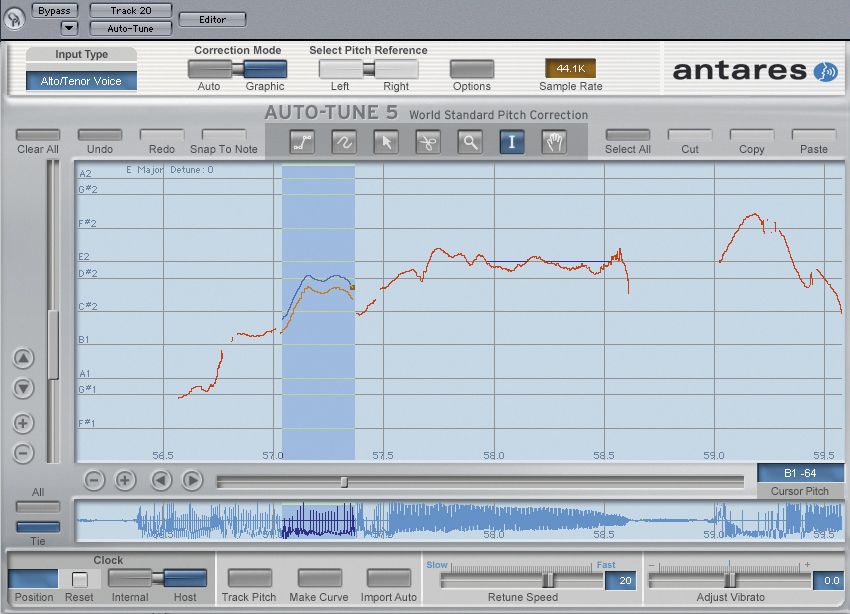
Task: Click the clock Reset button
Action: 80,579
